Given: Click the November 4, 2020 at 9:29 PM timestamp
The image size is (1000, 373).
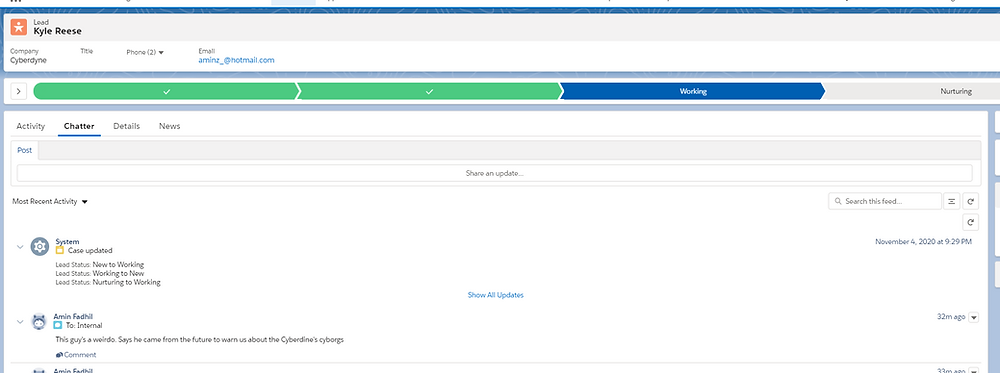Looking at the screenshot, I should [923, 242].
